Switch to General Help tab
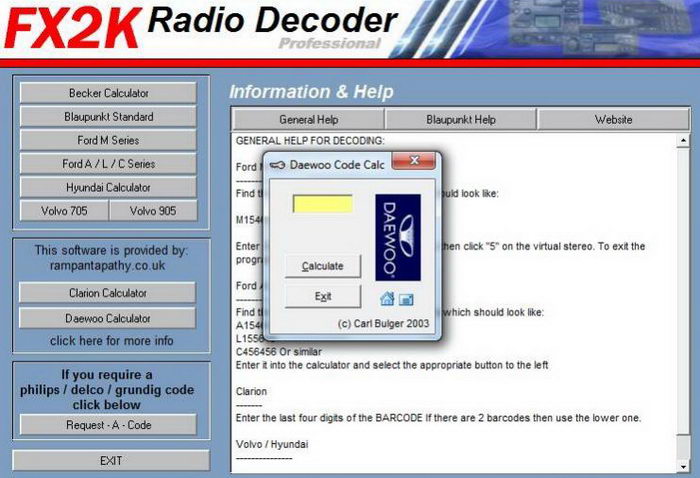Image resolution: width=700 pixels, height=478 pixels. point(308,120)
